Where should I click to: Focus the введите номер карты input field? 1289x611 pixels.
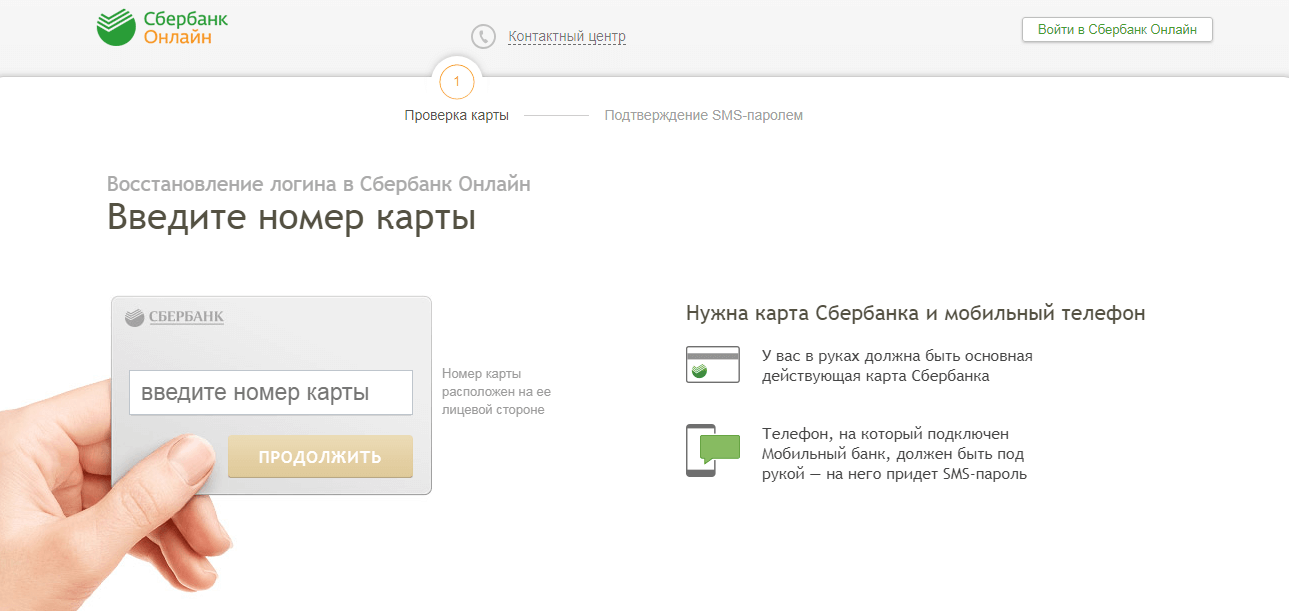tap(271, 393)
